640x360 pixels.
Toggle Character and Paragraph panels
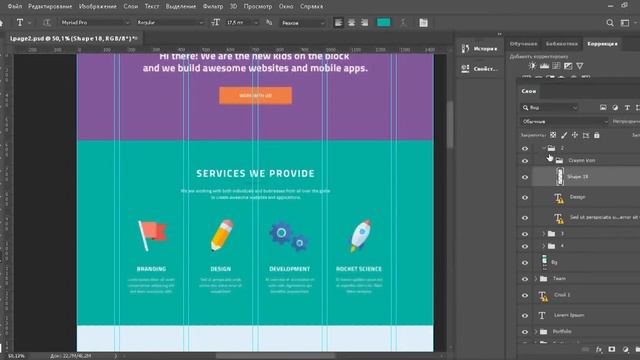click(x=423, y=23)
